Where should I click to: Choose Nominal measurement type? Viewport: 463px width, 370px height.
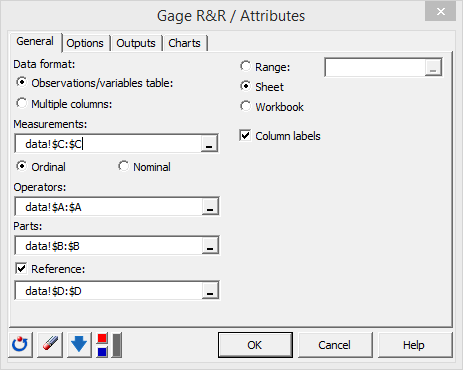144,166
